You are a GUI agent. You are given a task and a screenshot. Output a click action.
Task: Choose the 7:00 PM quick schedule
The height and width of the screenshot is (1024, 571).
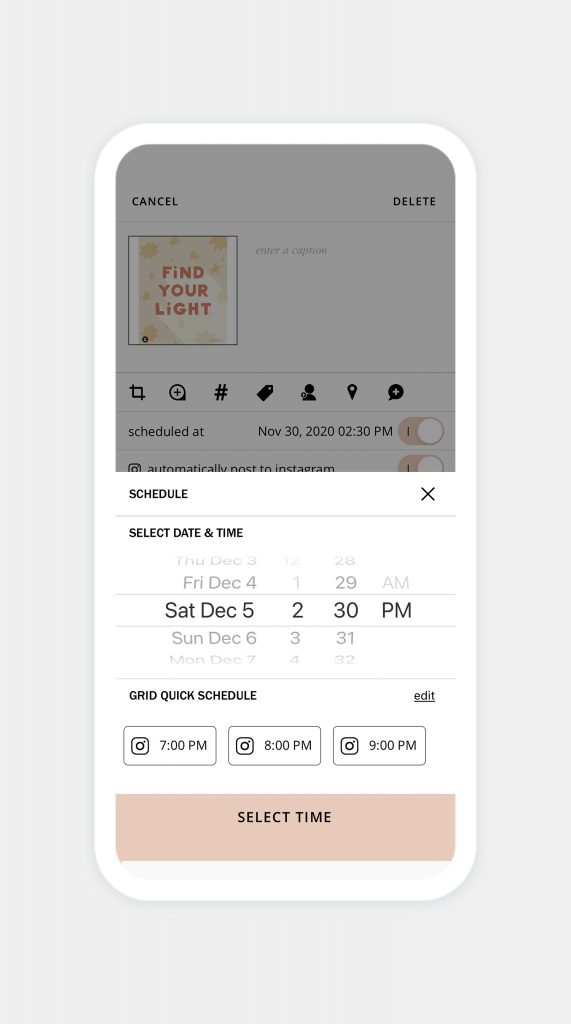click(x=170, y=746)
